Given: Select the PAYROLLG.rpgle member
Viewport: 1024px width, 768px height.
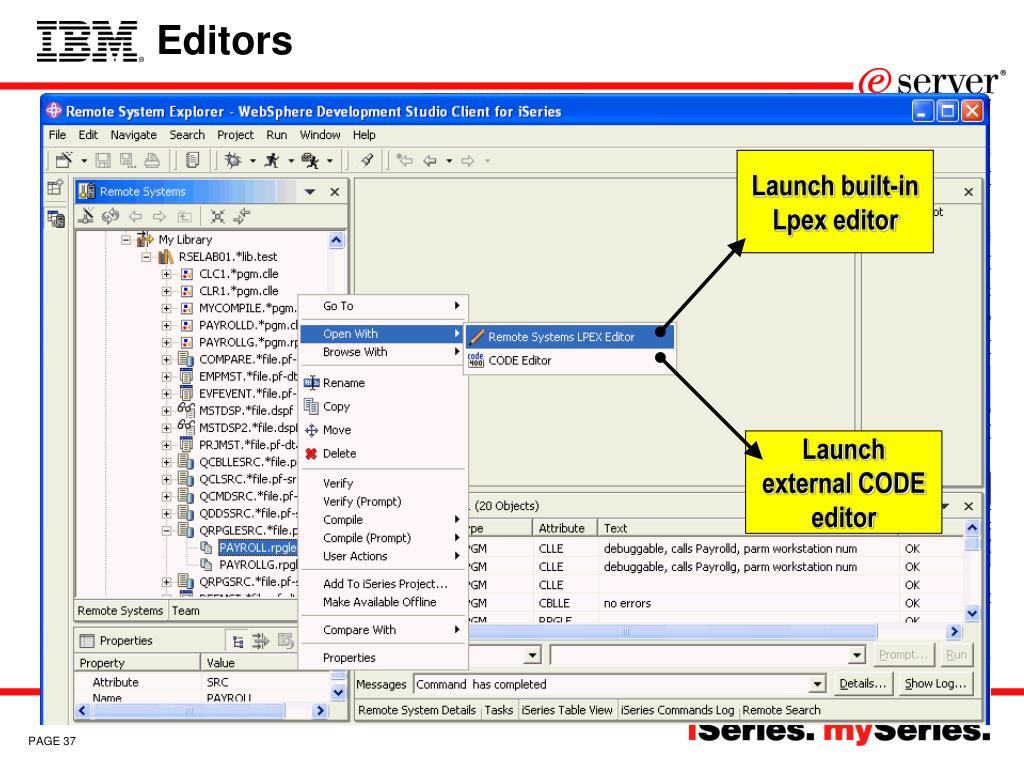Looking at the screenshot, I should point(258,565).
